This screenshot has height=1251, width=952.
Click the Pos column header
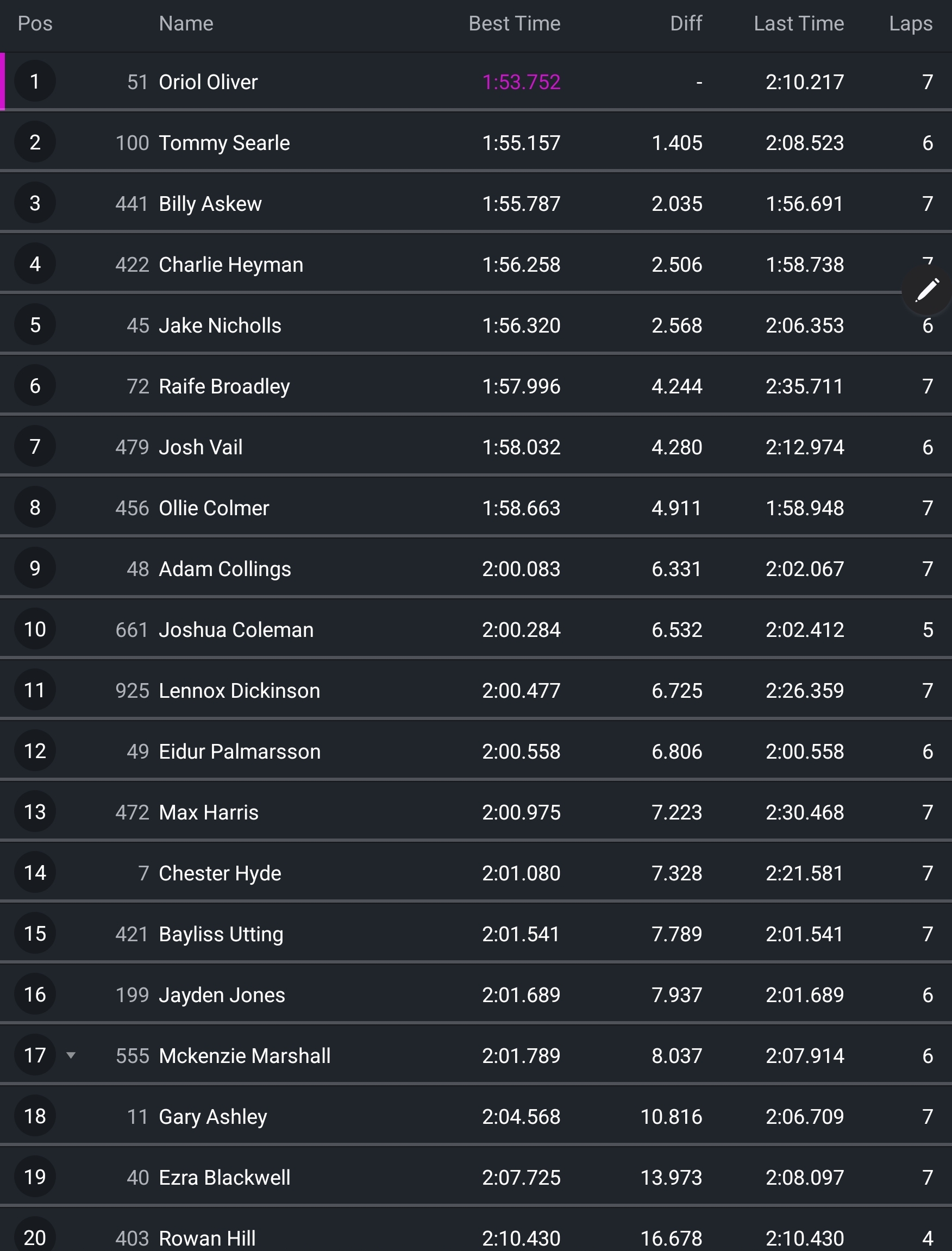pos(35,24)
